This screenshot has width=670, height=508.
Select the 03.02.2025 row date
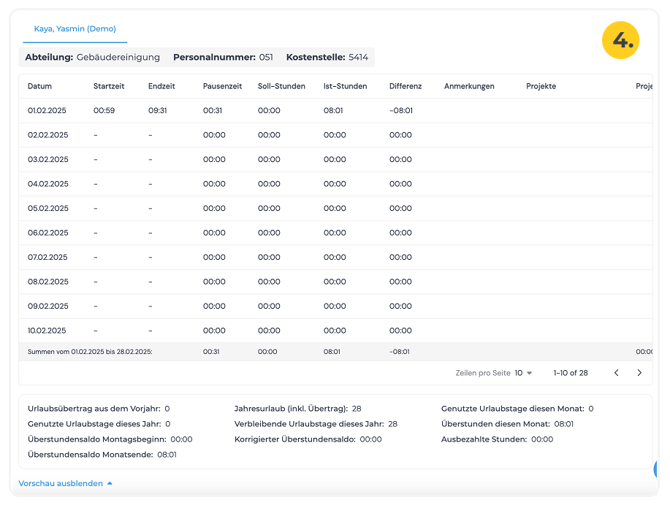click(x=48, y=159)
